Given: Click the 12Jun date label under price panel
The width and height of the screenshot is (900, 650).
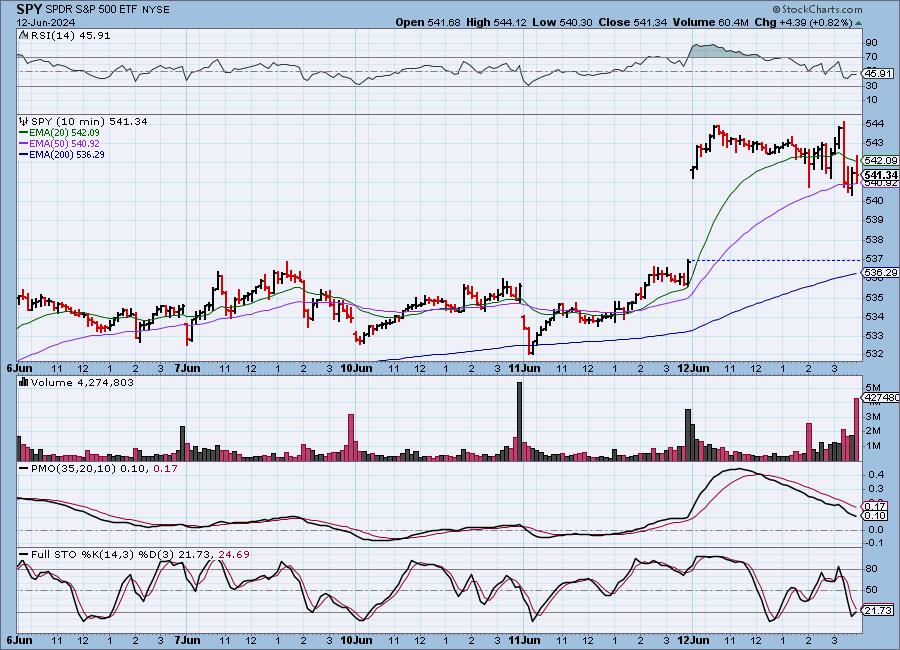Looking at the screenshot, I should pos(693,368).
